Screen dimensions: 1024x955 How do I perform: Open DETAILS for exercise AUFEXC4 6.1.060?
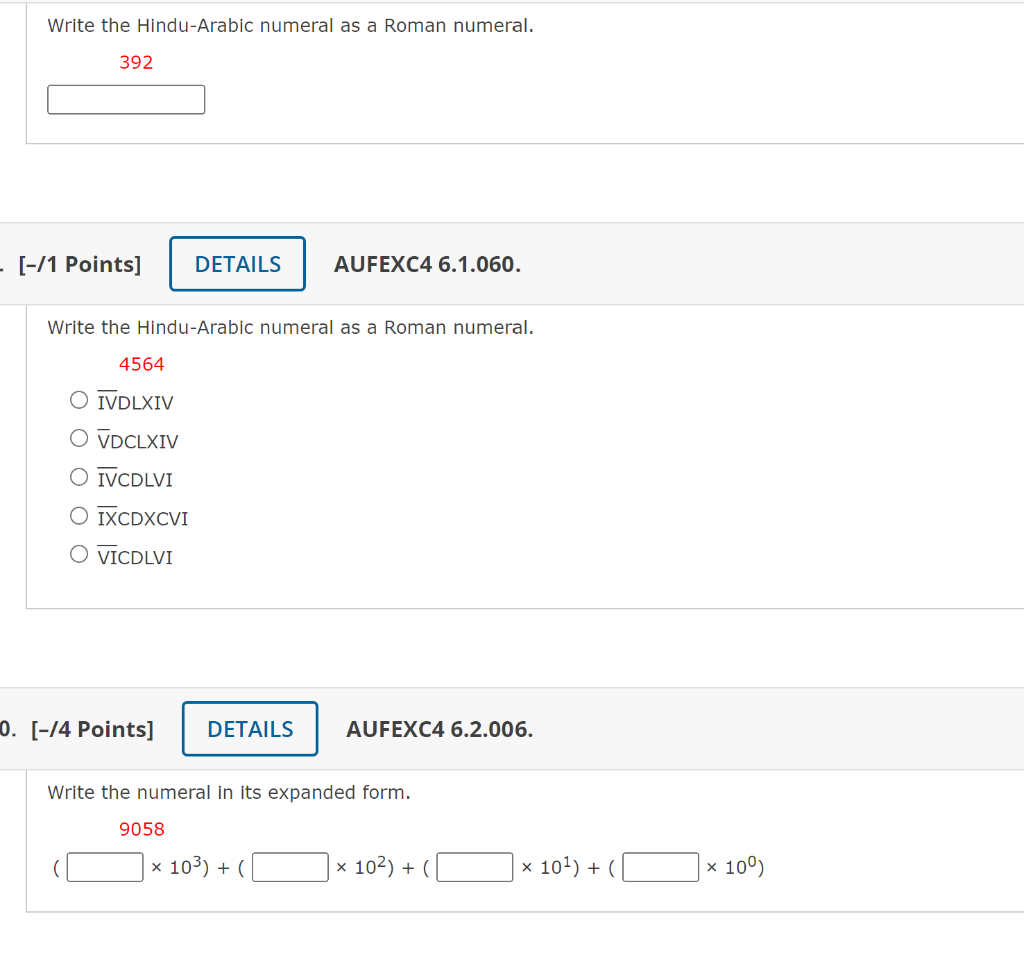[x=237, y=263]
